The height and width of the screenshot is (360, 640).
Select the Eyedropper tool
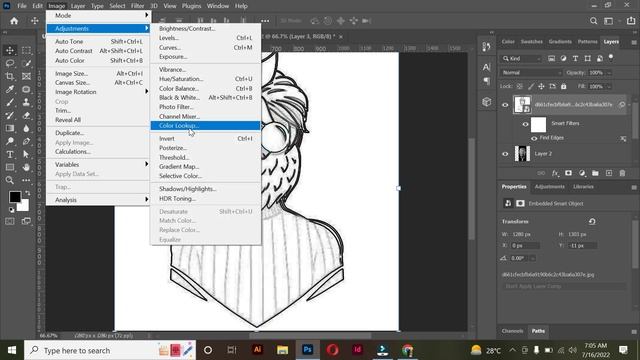click(x=10, y=89)
